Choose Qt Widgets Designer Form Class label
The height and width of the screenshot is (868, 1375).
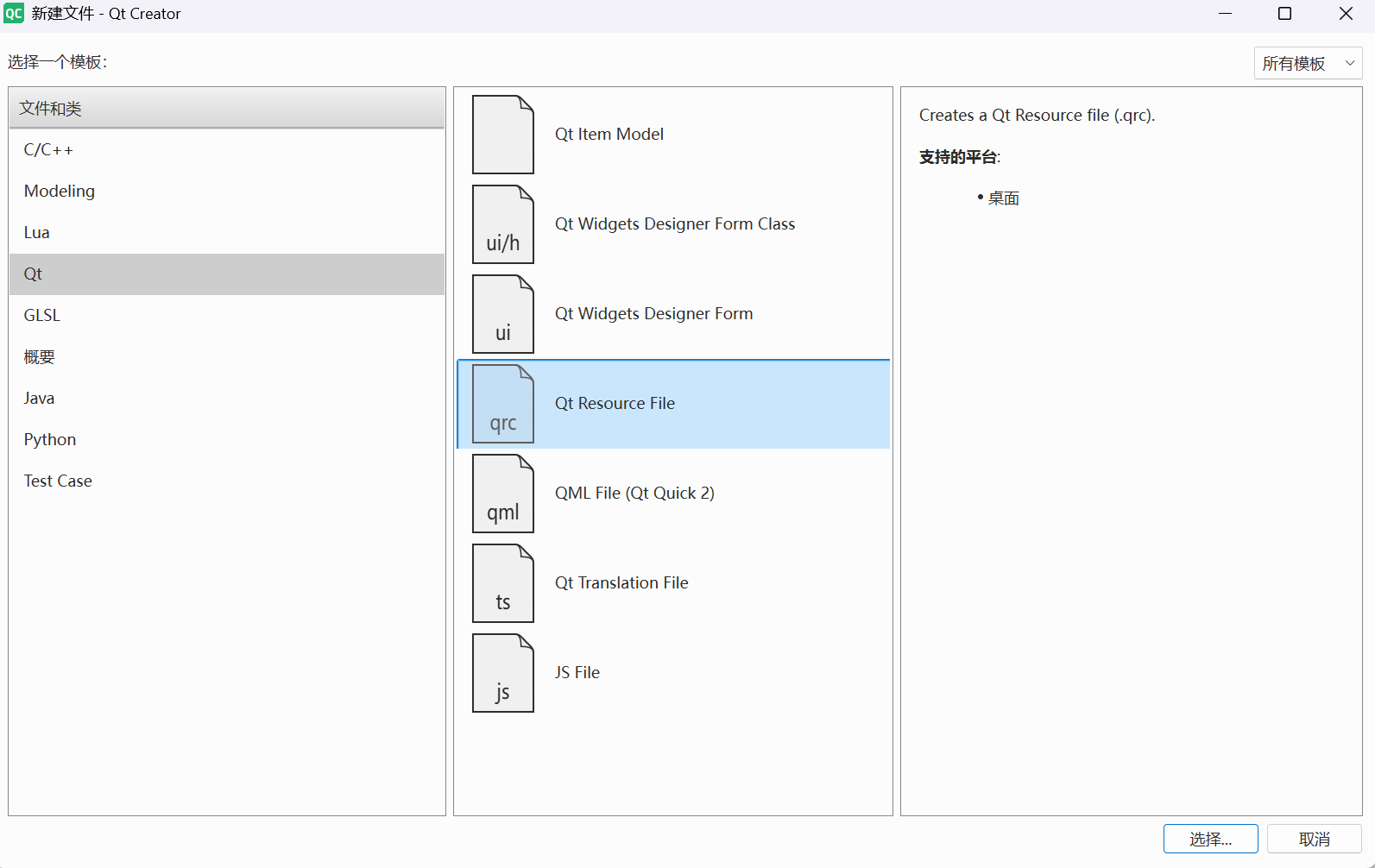[675, 224]
